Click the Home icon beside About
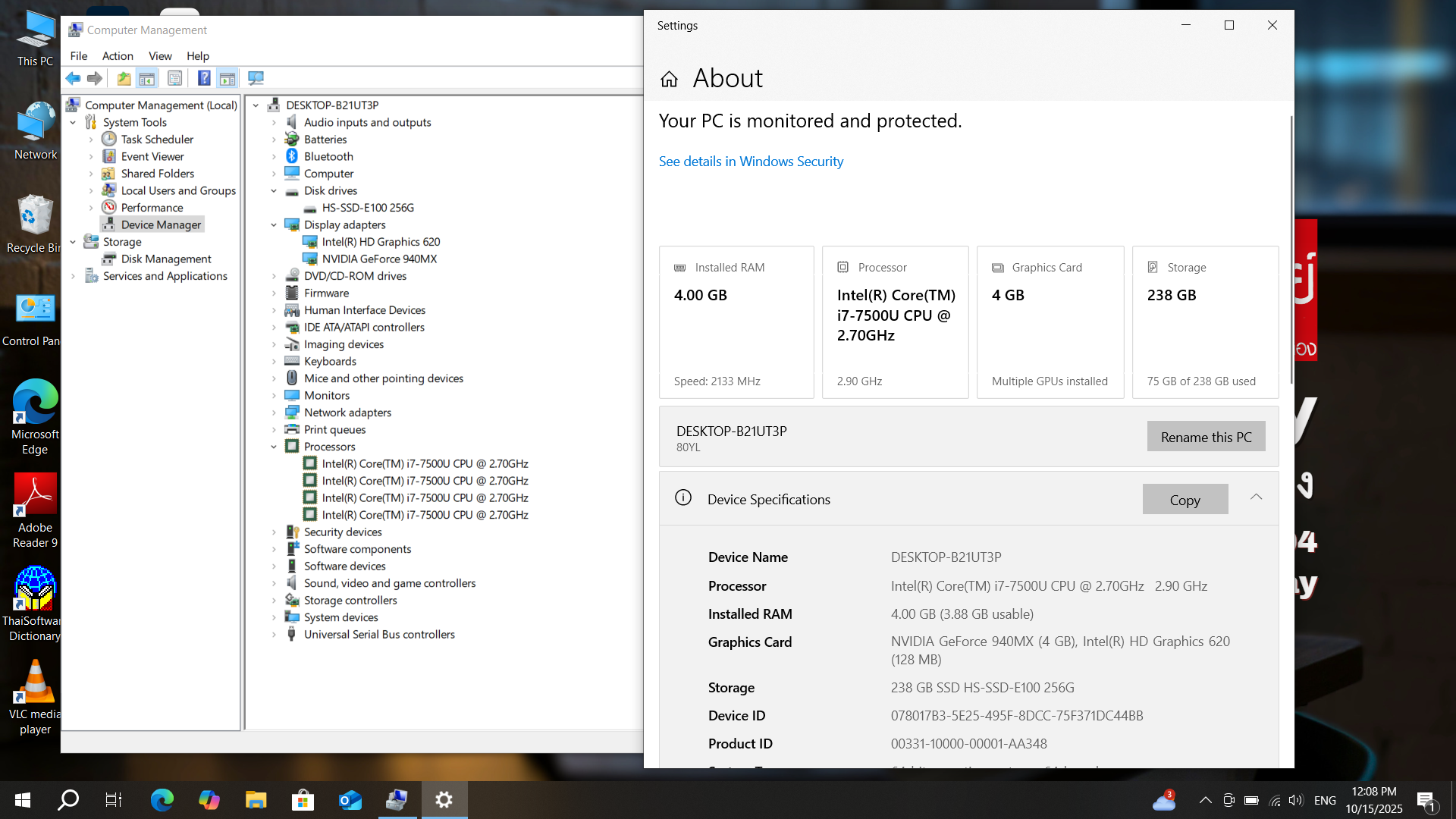 (x=669, y=79)
